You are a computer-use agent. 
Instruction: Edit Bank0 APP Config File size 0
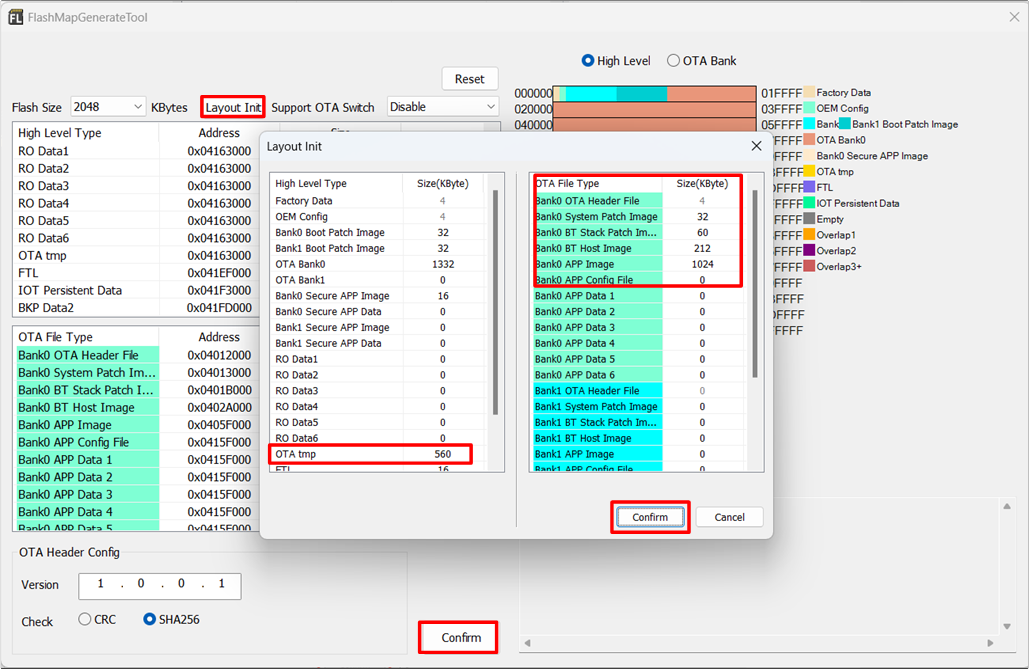[702, 280]
